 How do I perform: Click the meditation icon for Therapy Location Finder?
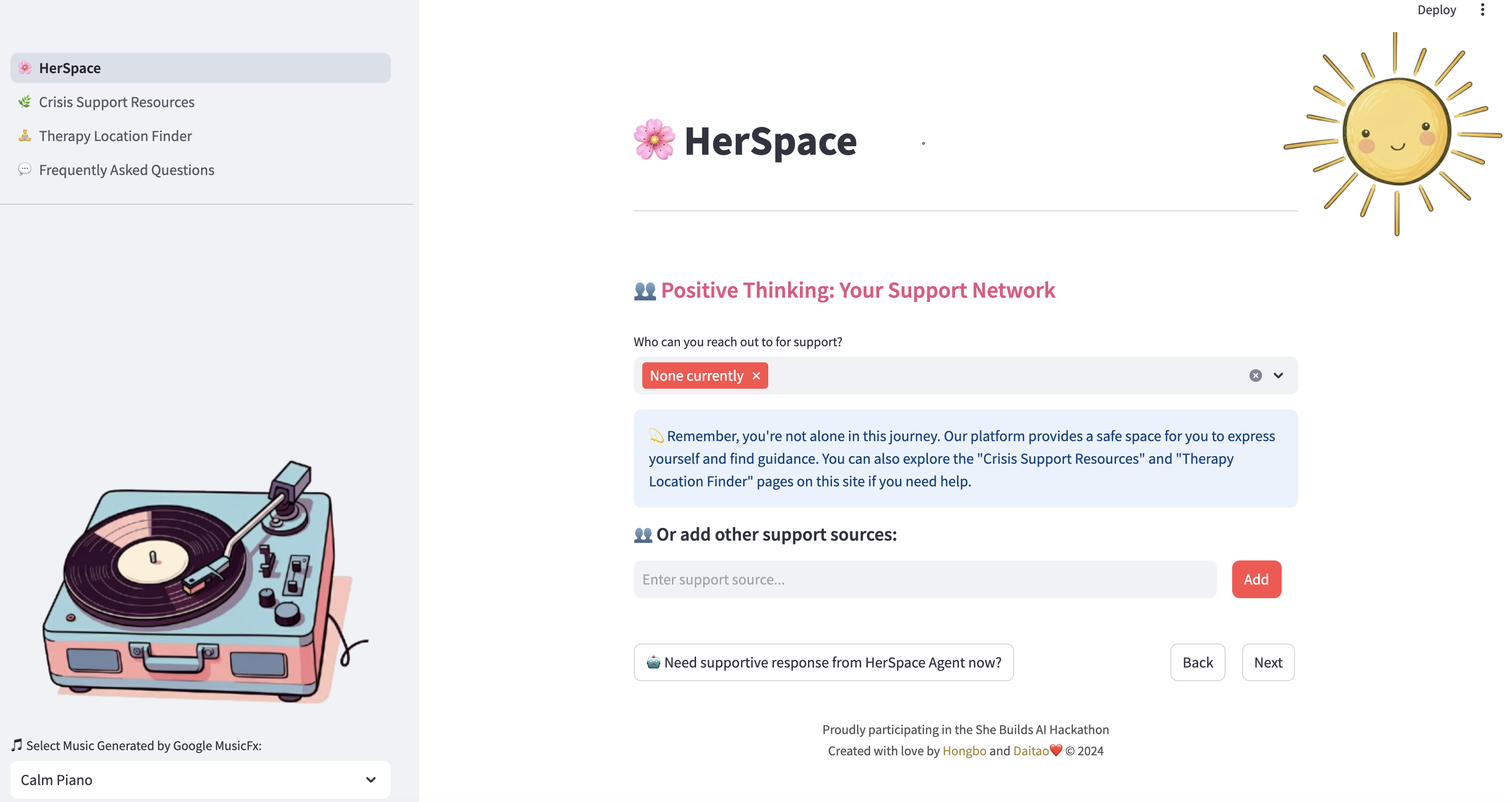25,136
